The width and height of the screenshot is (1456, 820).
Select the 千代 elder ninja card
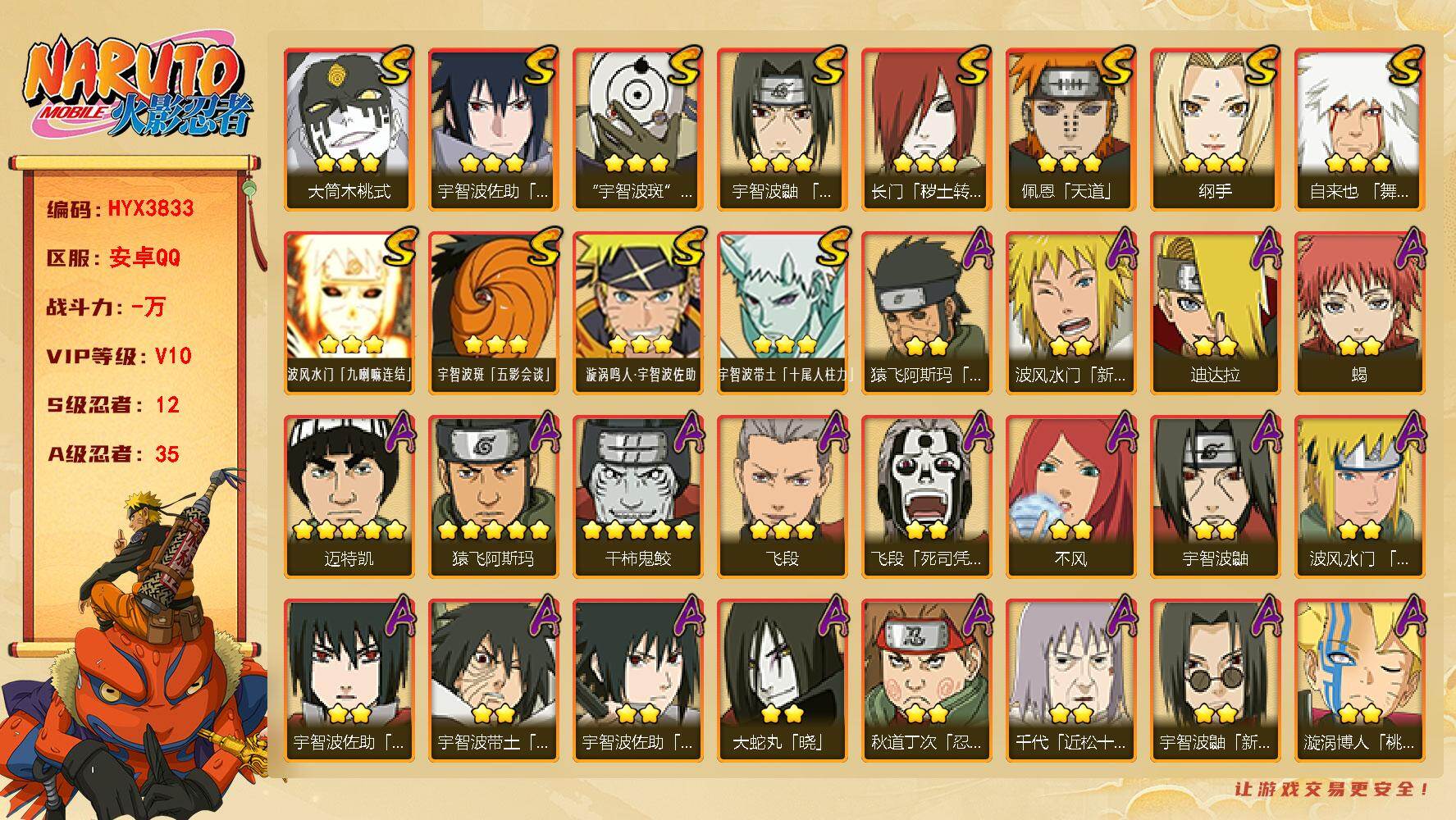(1070, 681)
